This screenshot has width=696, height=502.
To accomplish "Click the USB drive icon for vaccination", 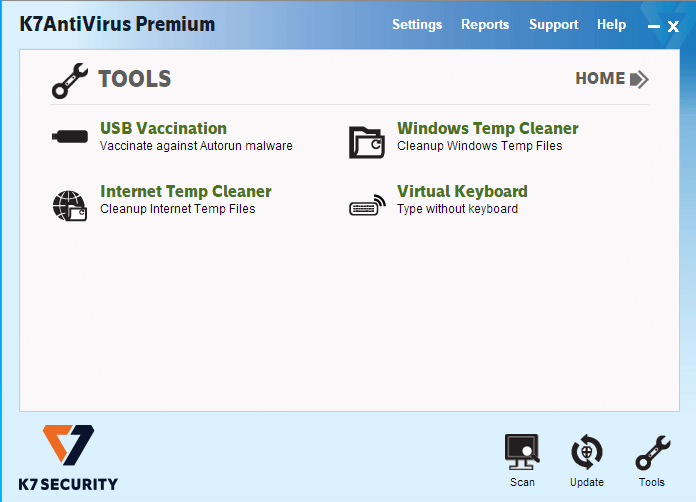I will click(x=70, y=136).
